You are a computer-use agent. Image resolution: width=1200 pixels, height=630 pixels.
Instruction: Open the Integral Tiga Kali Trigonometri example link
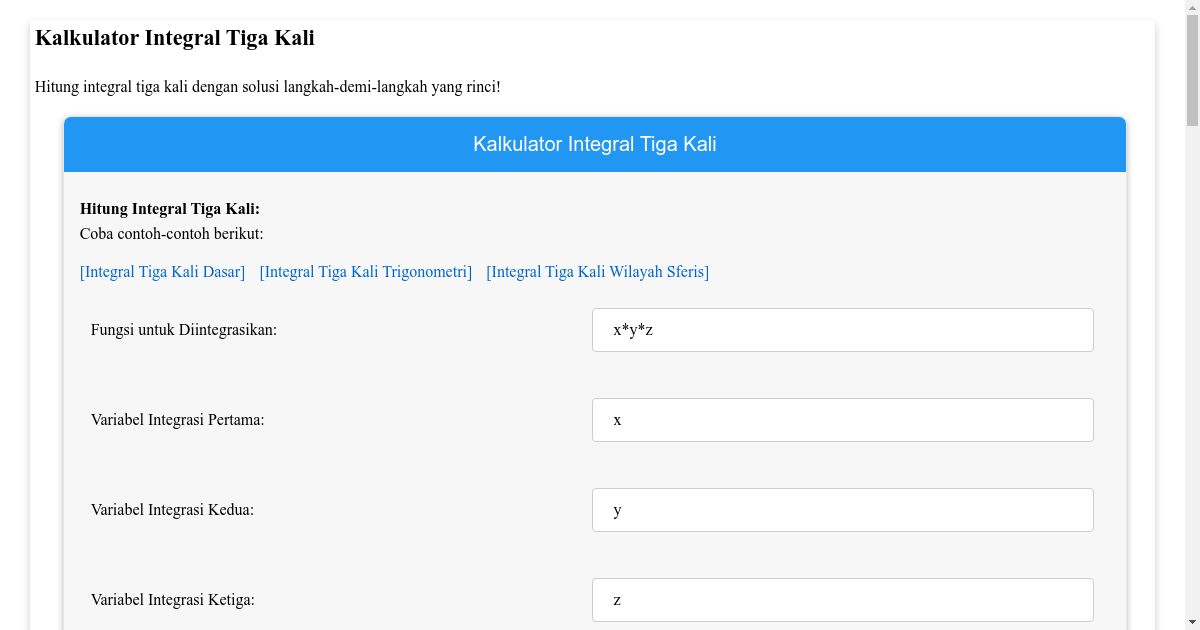[366, 271]
